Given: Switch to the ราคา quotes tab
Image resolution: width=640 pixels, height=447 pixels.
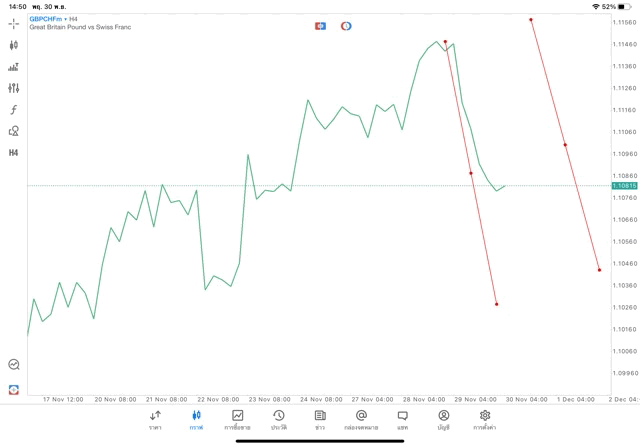Looking at the screenshot, I should coord(155,419).
